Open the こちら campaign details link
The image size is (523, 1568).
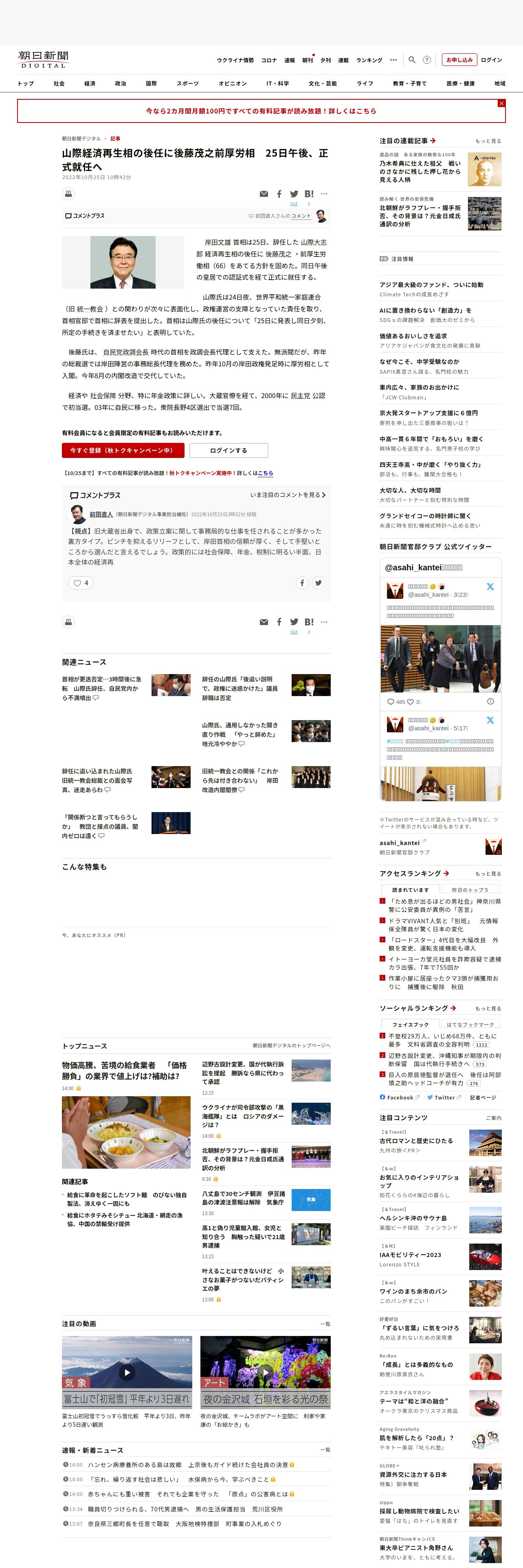coord(266,473)
